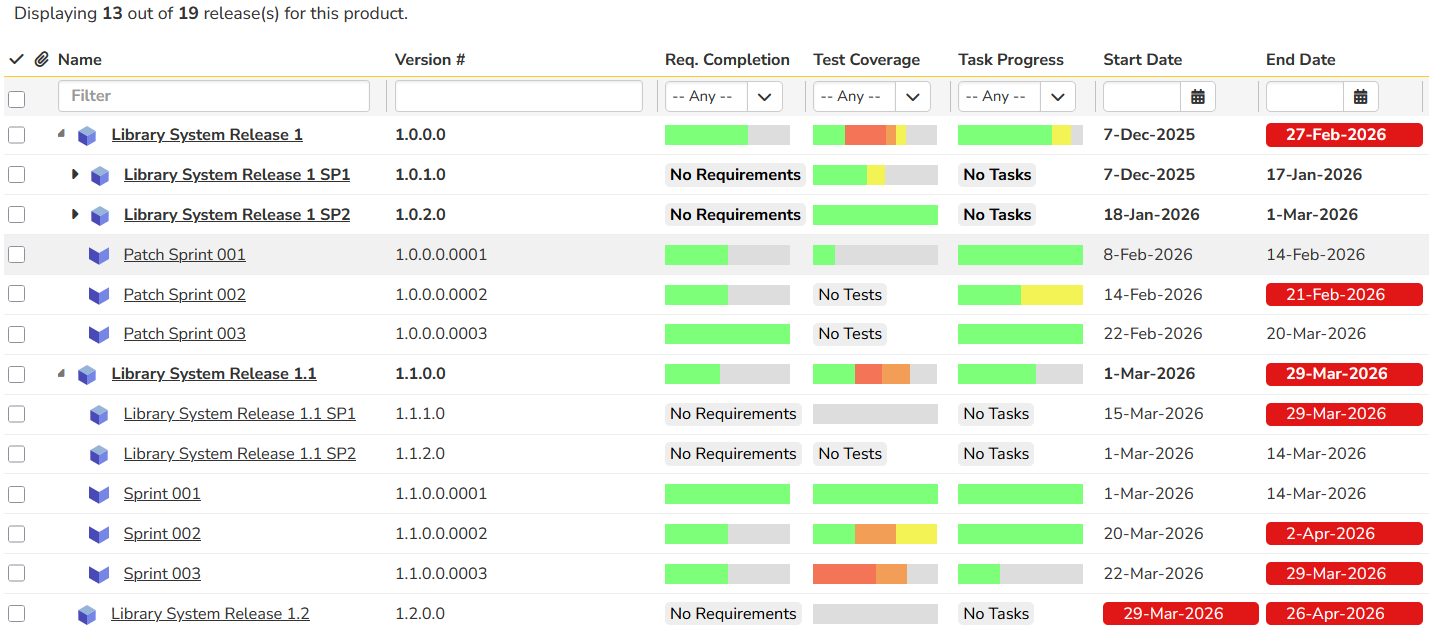Click the release icon beside Library System Release 1
Viewport: 1429px width, 632px height.
coord(87,135)
